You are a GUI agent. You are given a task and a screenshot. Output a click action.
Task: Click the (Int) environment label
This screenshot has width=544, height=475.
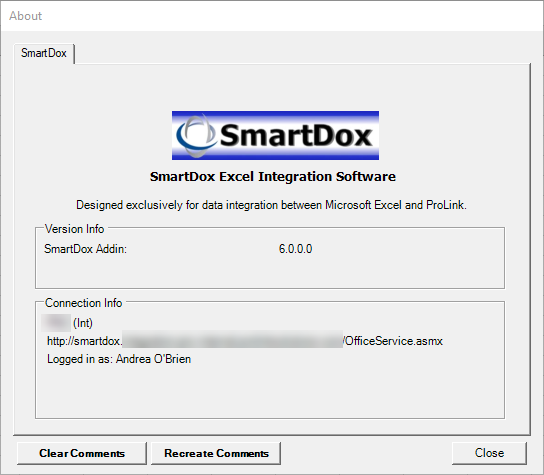point(83,323)
